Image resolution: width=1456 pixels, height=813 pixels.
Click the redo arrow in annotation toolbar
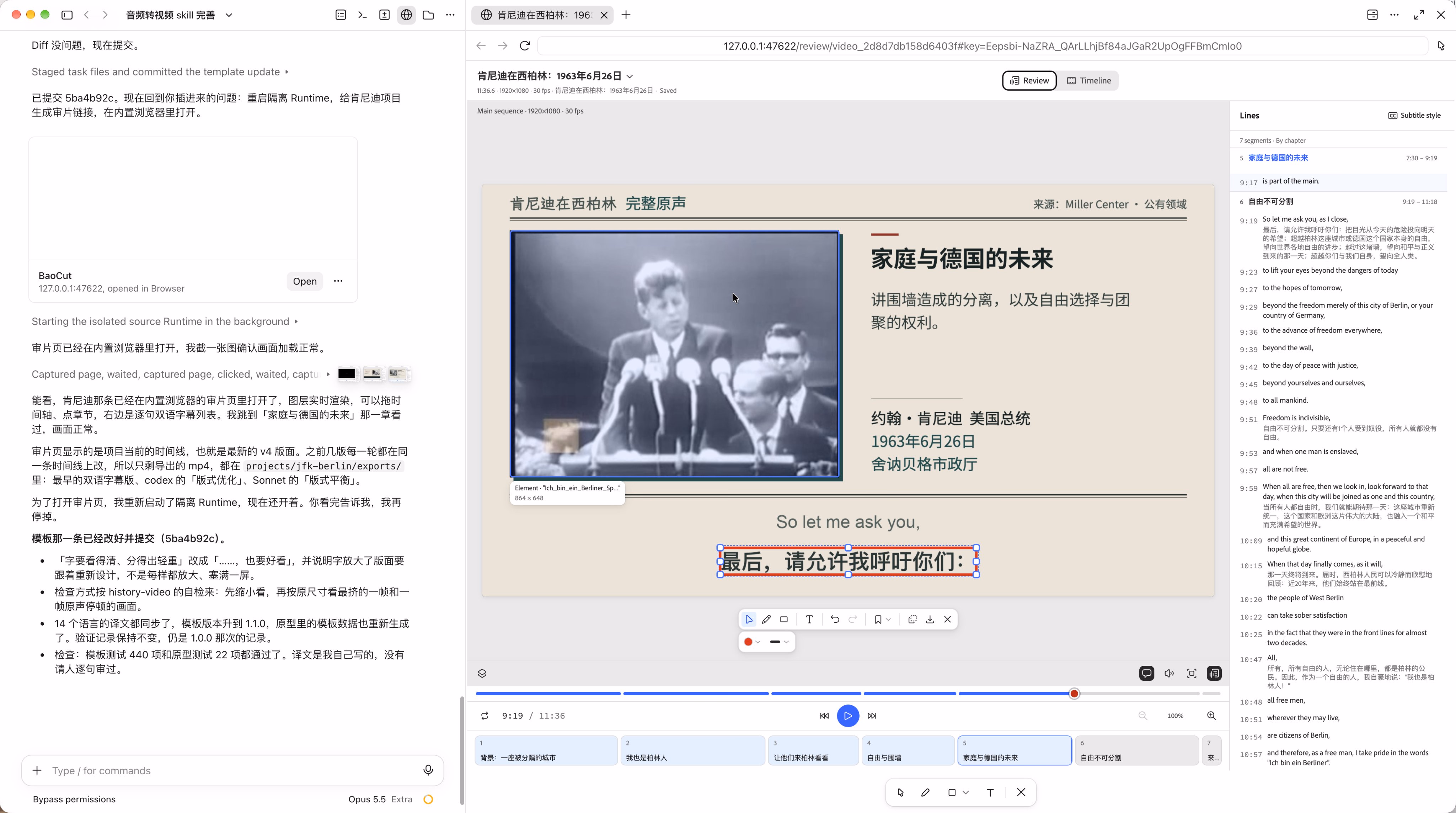[x=853, y=619]
